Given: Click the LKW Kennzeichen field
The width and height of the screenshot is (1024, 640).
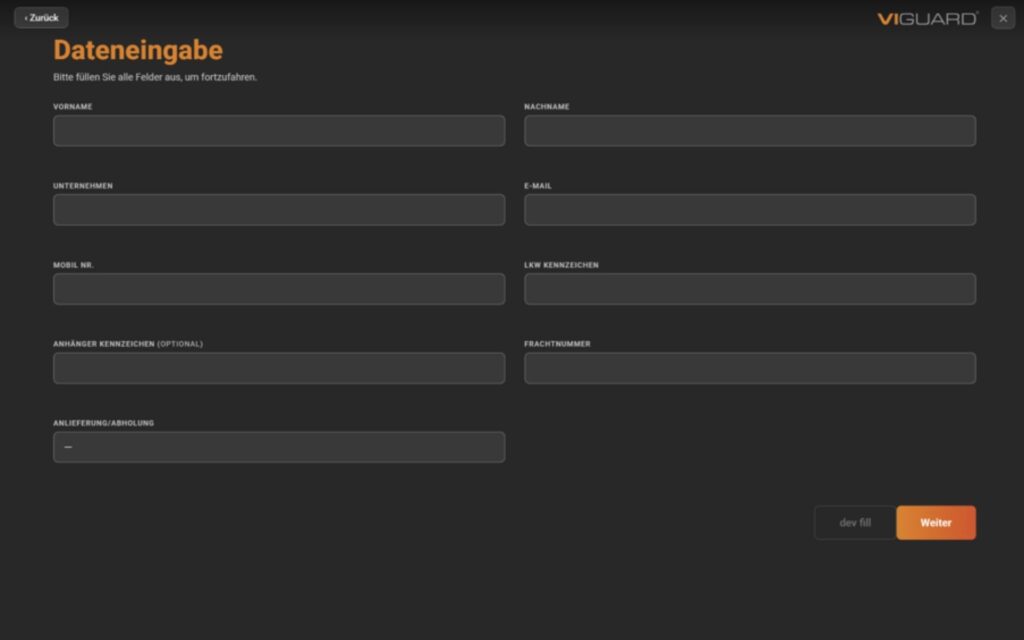Looking at the screenshot, I should point(750,289).
